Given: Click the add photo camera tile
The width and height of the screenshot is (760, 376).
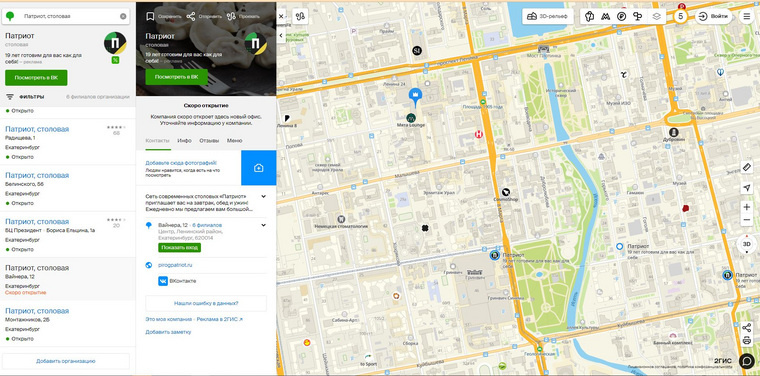Looking at the screenshot, I should (x=258, y=168).
